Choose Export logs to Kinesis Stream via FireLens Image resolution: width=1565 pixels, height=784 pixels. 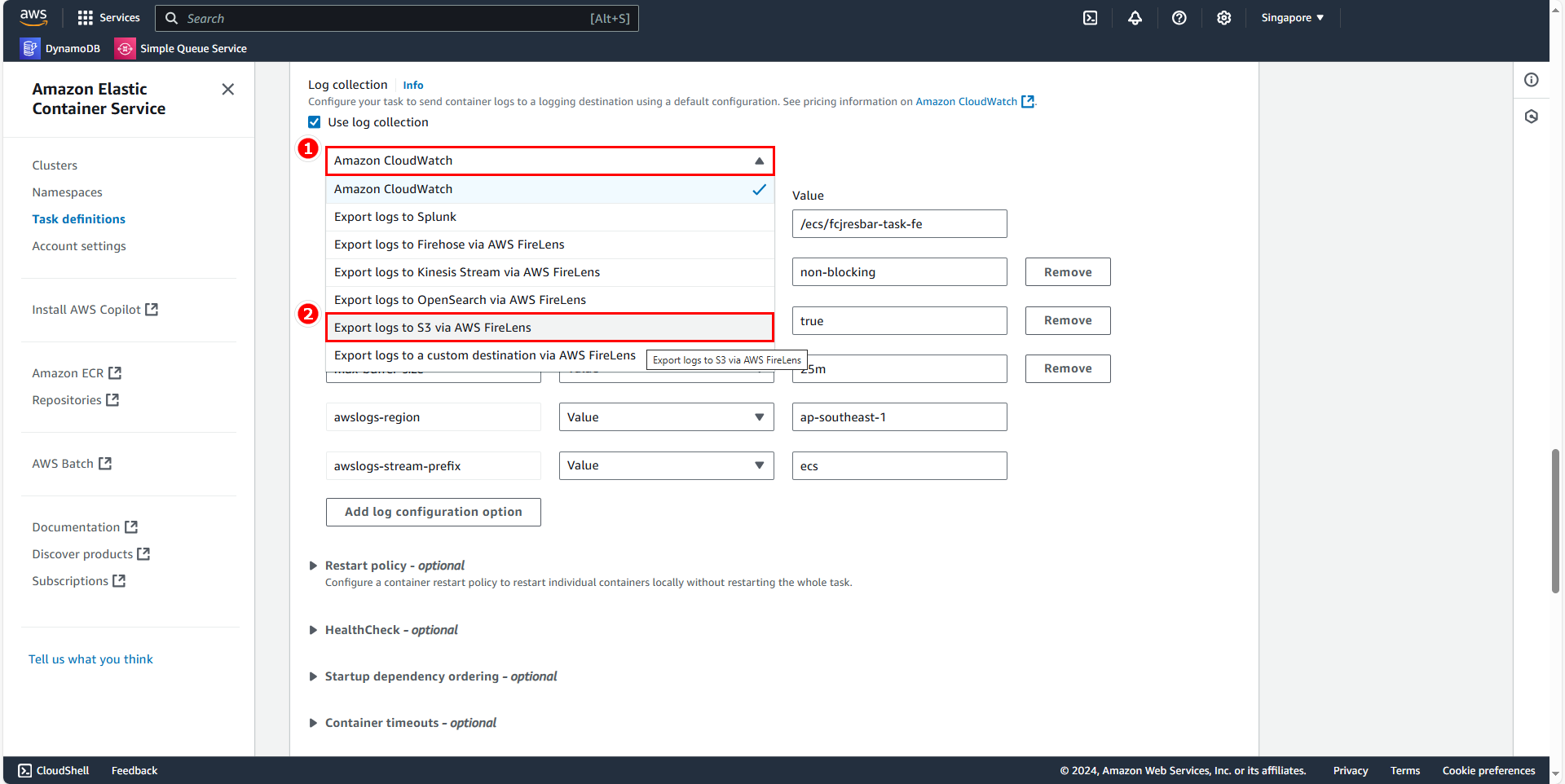[x=550, y=272]
